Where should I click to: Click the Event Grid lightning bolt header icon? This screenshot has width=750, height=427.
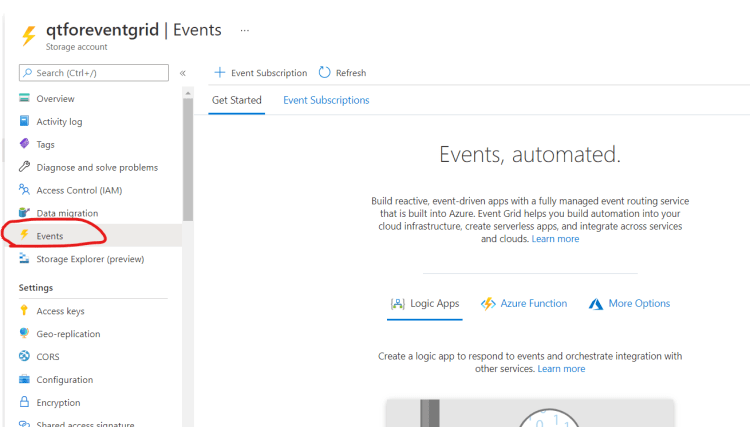[x=29, y=36]
